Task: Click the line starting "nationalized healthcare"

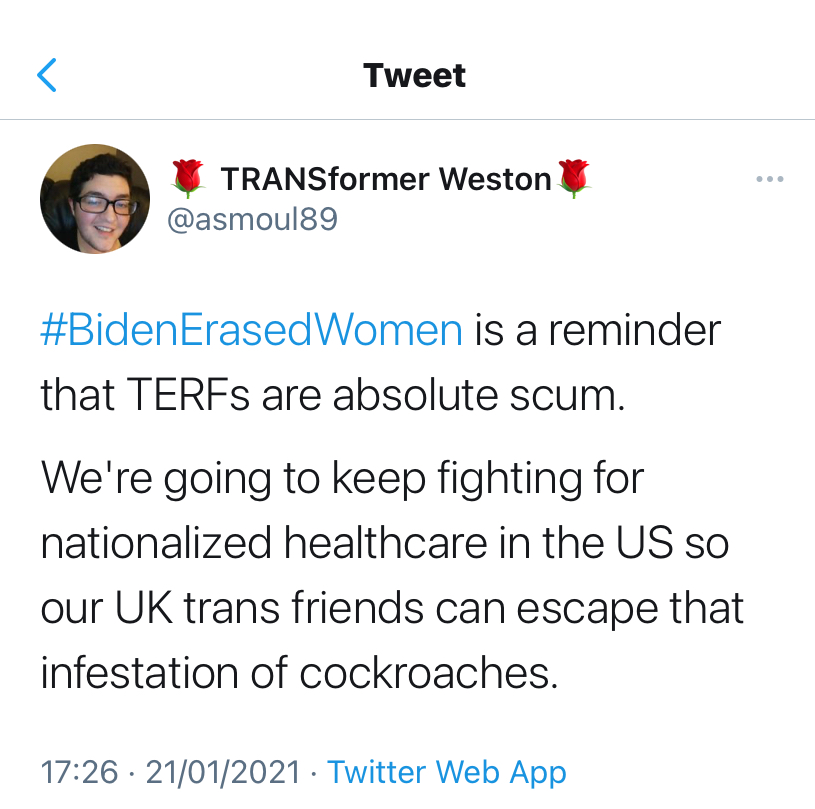Action: 385,543
